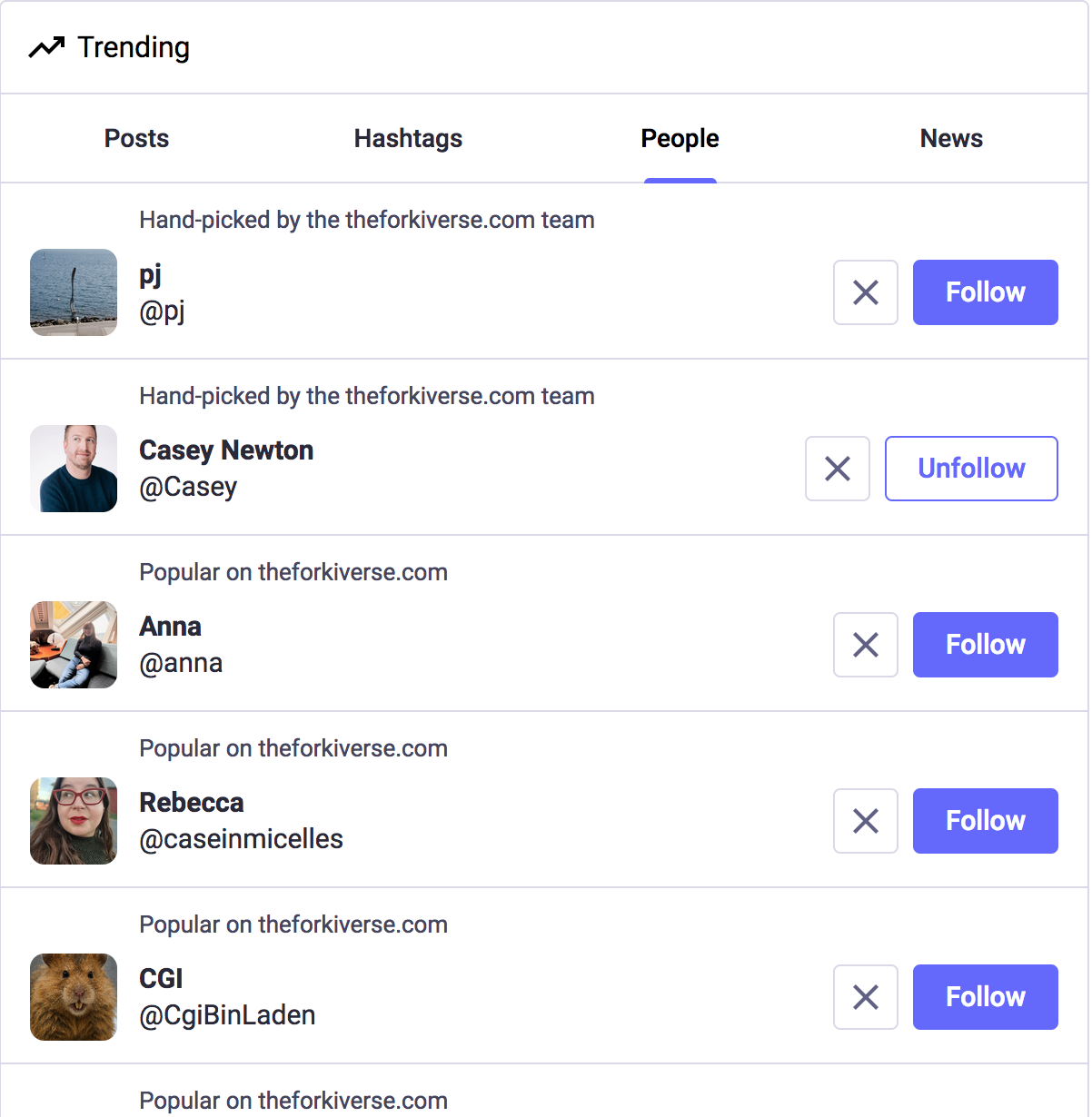Open pj's avatar photo
This screenshot has height=1117, width=1092.
pyautogui.click(x=74, y=292)
